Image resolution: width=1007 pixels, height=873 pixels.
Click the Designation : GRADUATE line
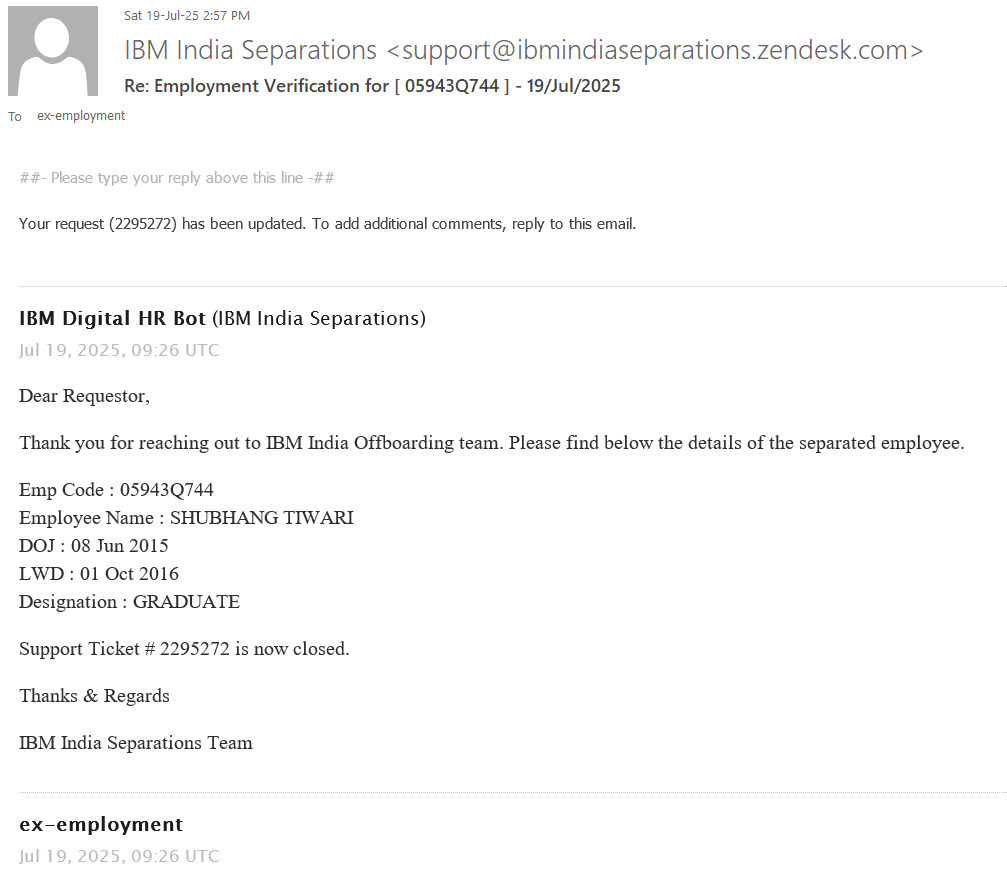pos(129,602)
